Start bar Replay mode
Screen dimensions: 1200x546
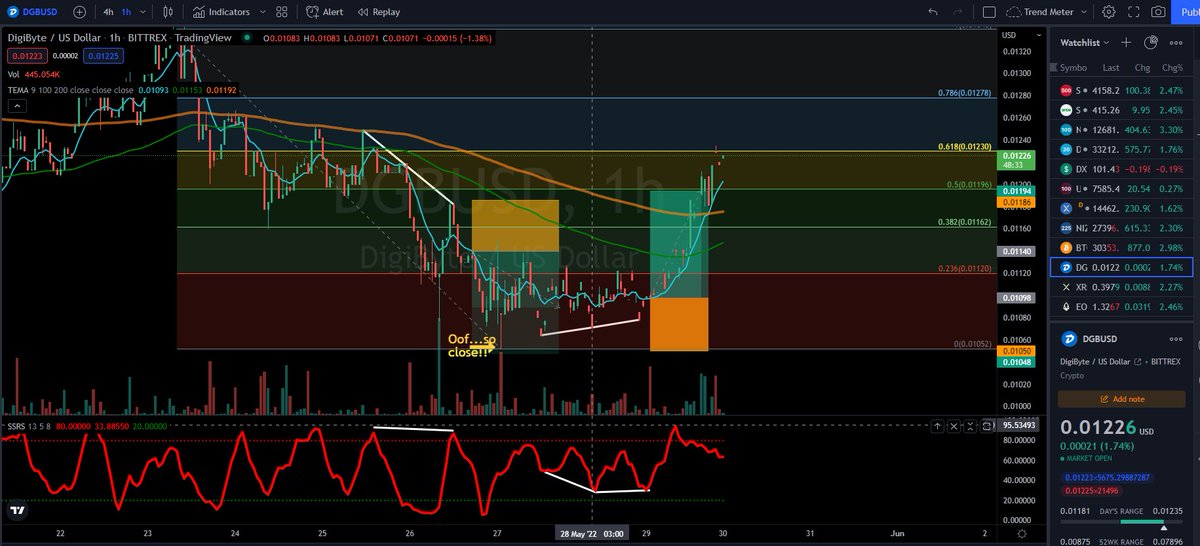coord(377,12)
